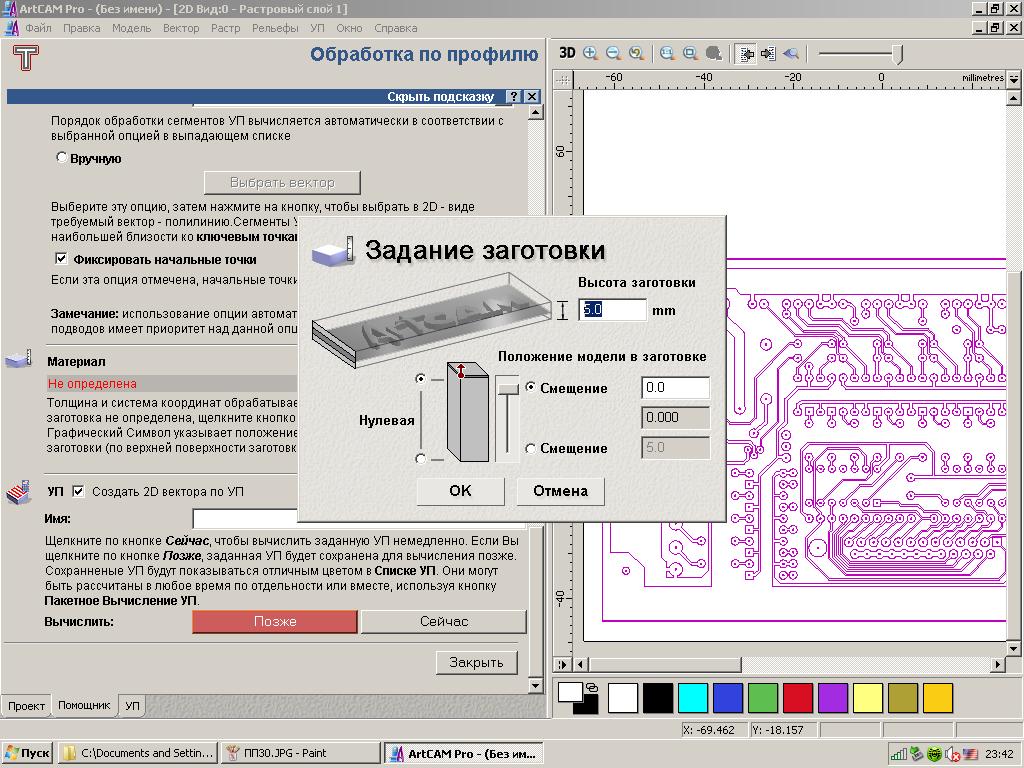Click the zoom out magnifier tool
1024x768 pixels.
tap(613, 54)
